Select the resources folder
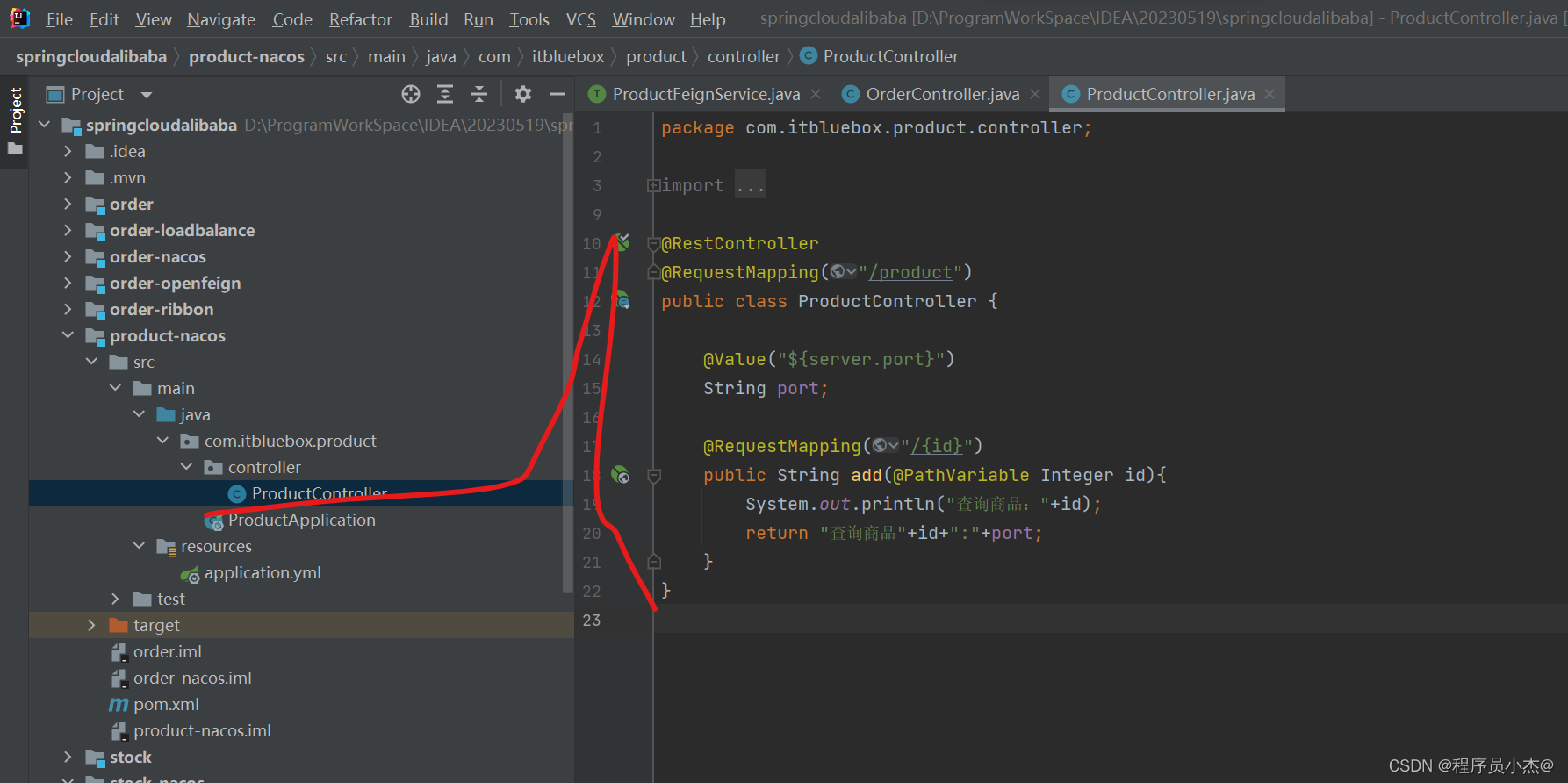The width and height of the screenshot is (1568, 783). (x=216, y=546)
